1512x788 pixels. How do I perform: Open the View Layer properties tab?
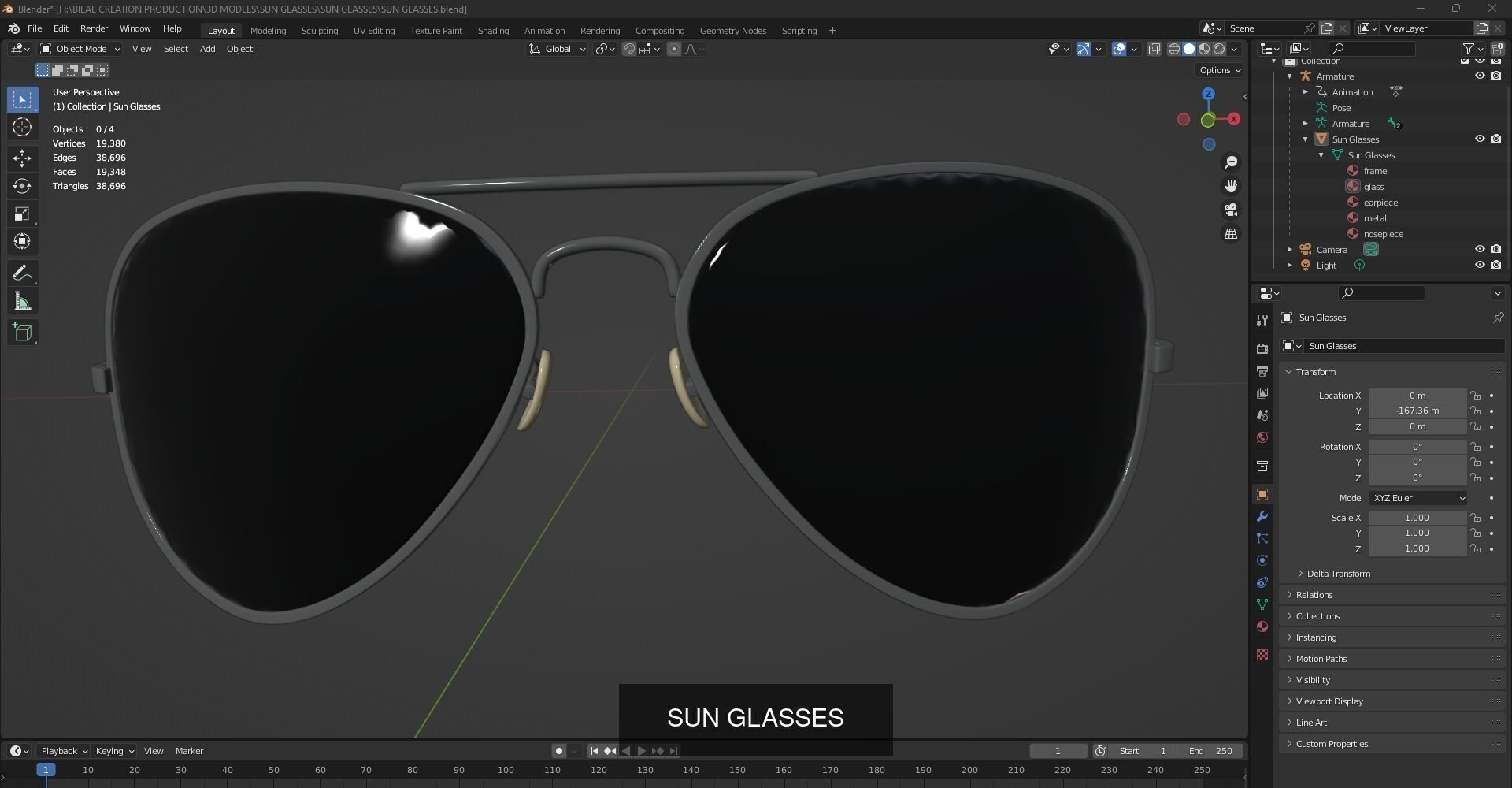click(x=1262, y=392)
